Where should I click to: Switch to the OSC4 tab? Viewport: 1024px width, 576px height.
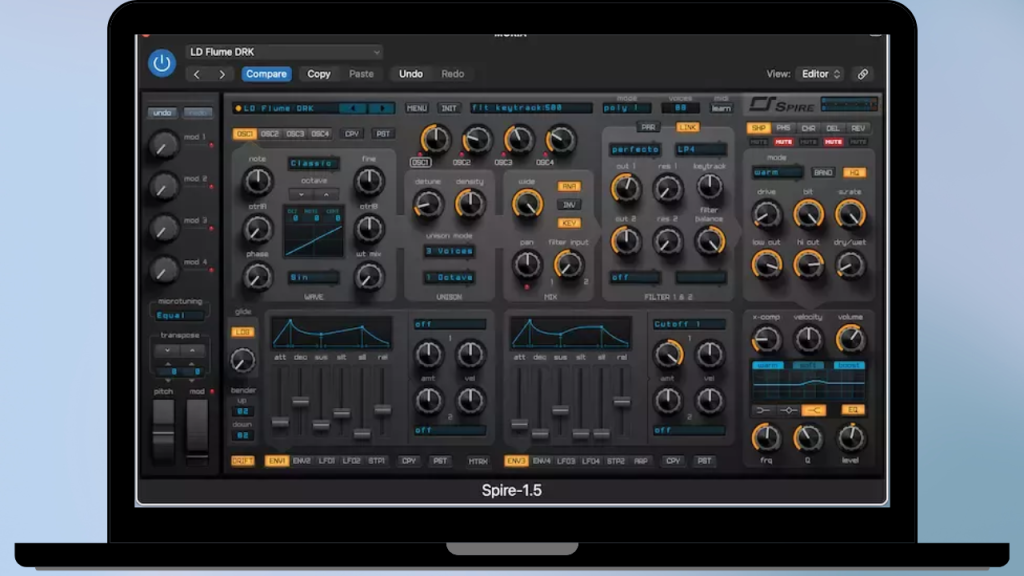coord(320,134)
